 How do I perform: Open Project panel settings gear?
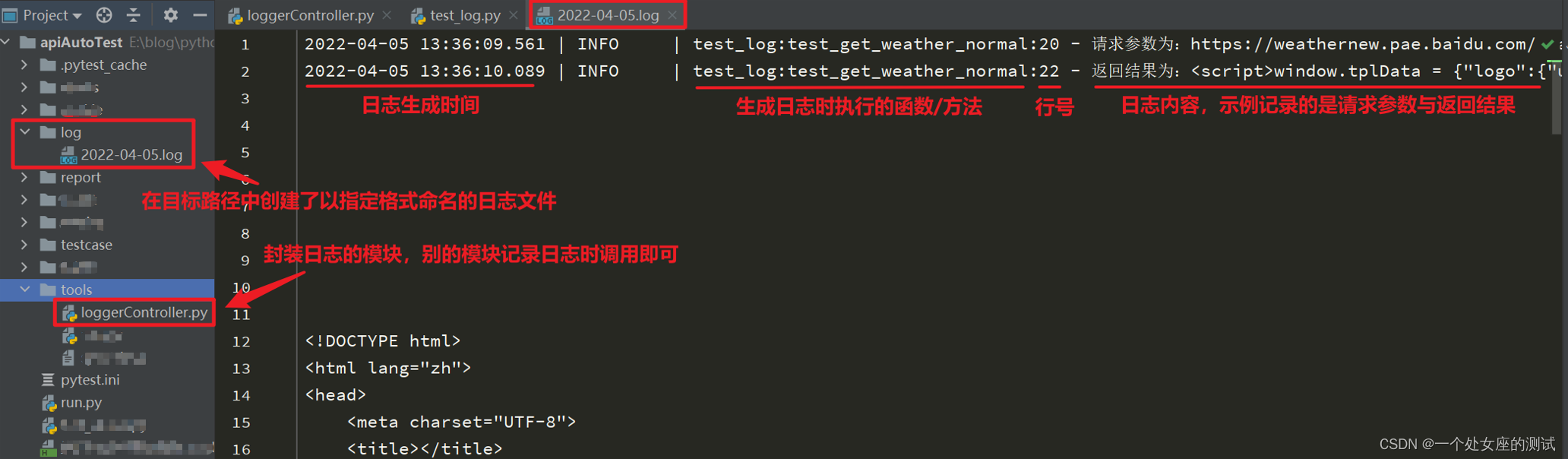[171, 14]
